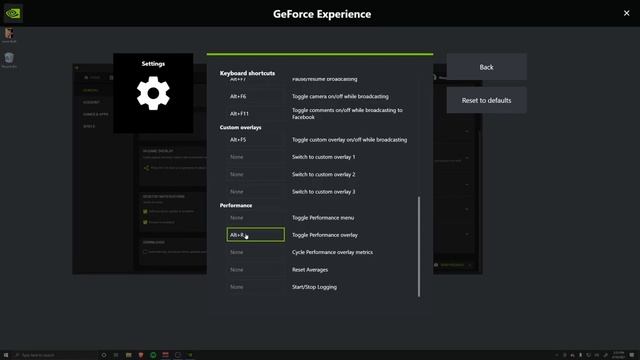The image size is (640, 360).
Task: Set shortcut for Start/Stop Logging
Action: [256, 287]
